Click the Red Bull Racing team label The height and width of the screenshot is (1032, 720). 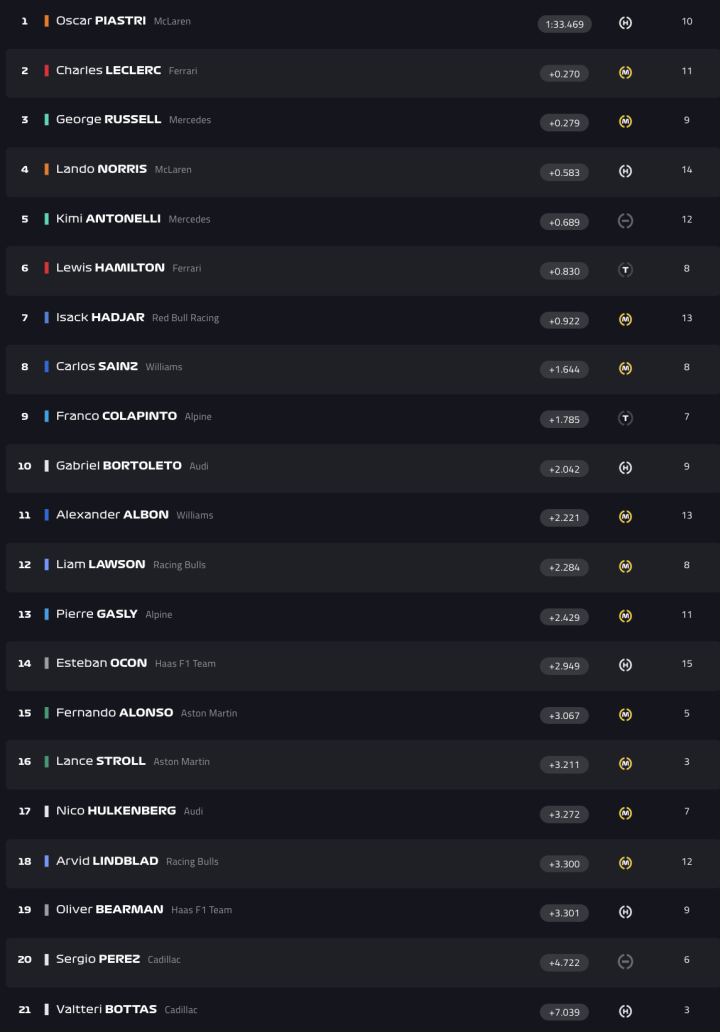(185, 318)
